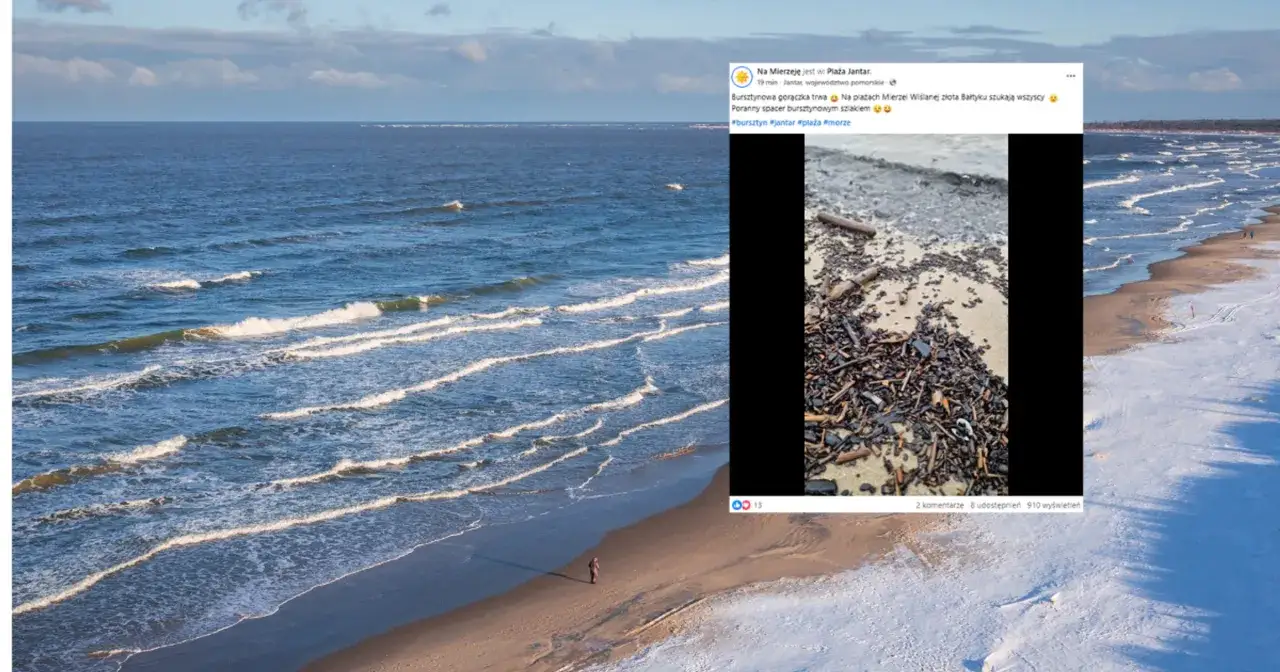
Task: Open the #jantar hashtag
Action: tap(782, 122)
